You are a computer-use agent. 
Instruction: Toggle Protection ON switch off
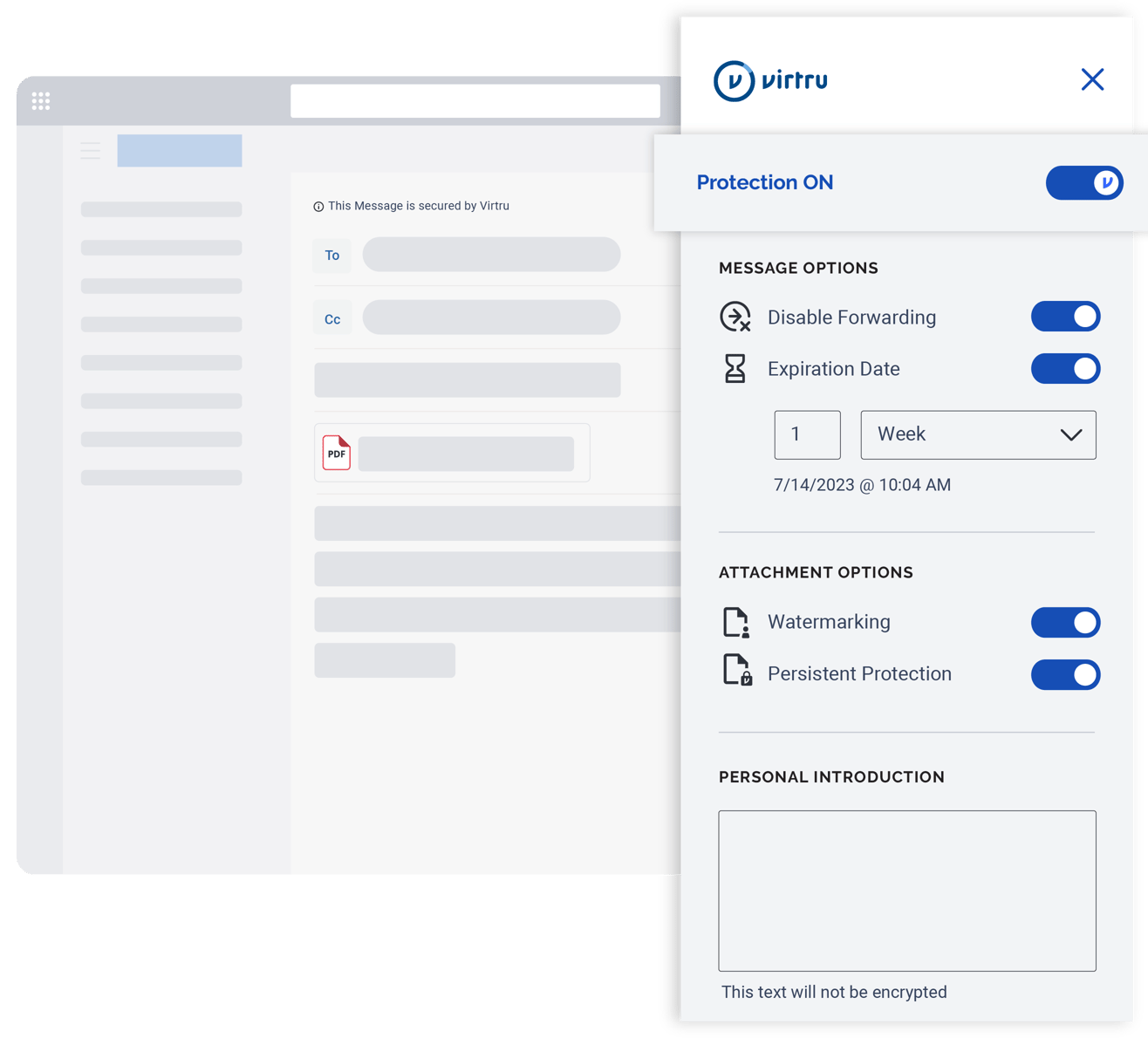click(x=1084, y=183)
